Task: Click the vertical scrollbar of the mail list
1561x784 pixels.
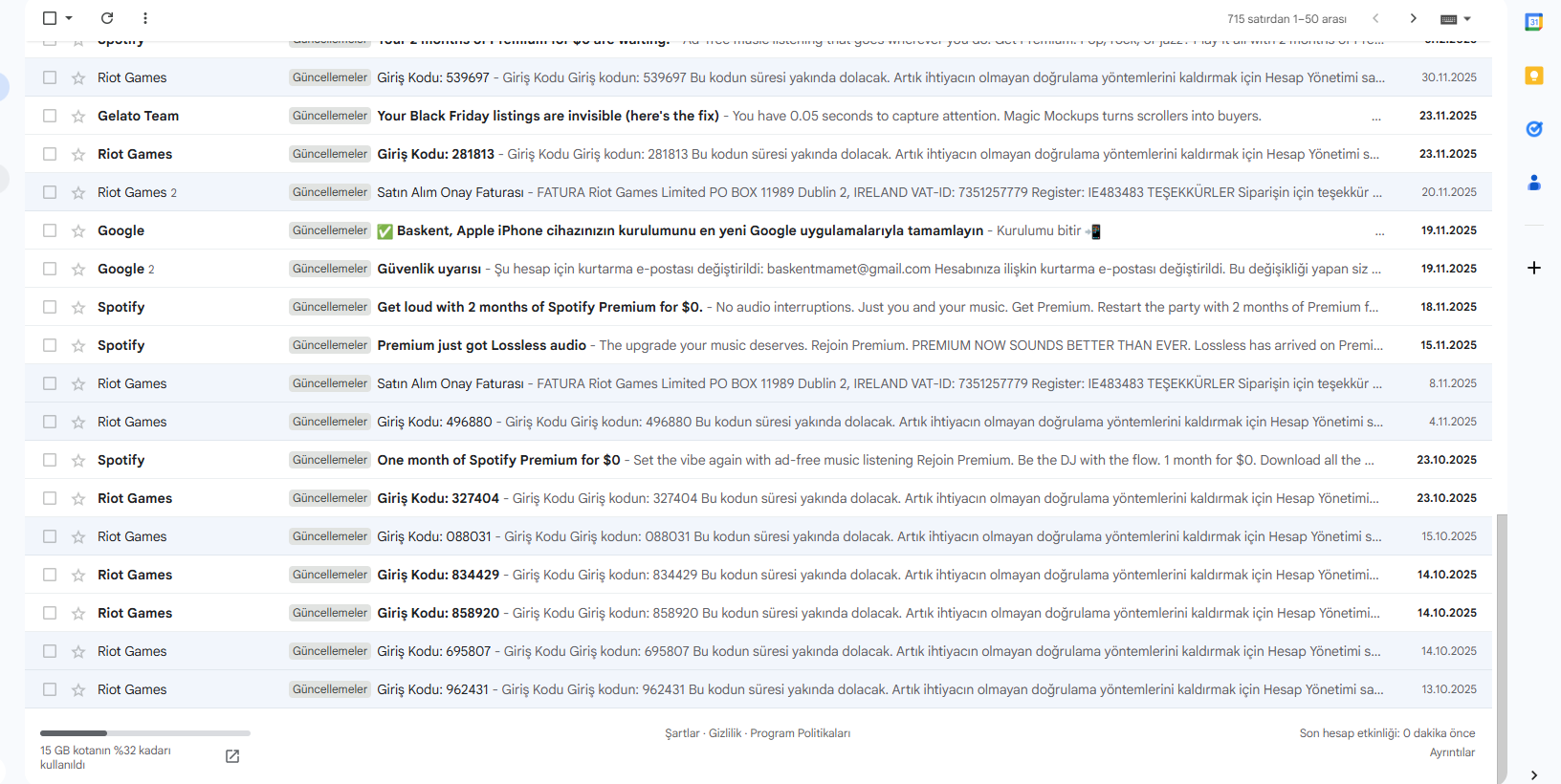Action: click(x=1502, y=649)
